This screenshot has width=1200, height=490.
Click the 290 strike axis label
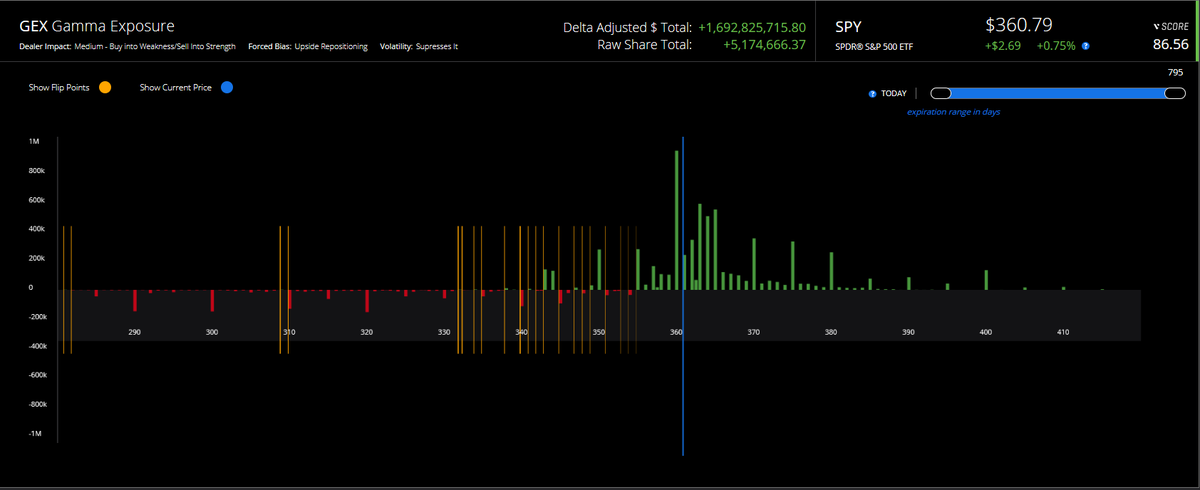tap(135, 331)
